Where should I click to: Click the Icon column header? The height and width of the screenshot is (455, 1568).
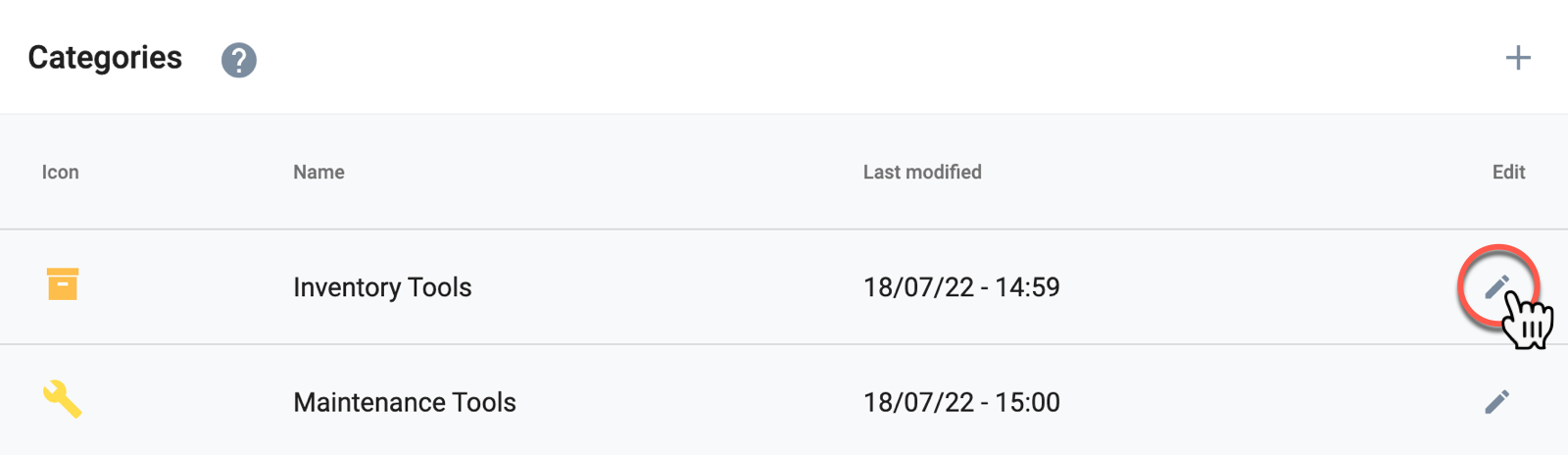[60, 172]
